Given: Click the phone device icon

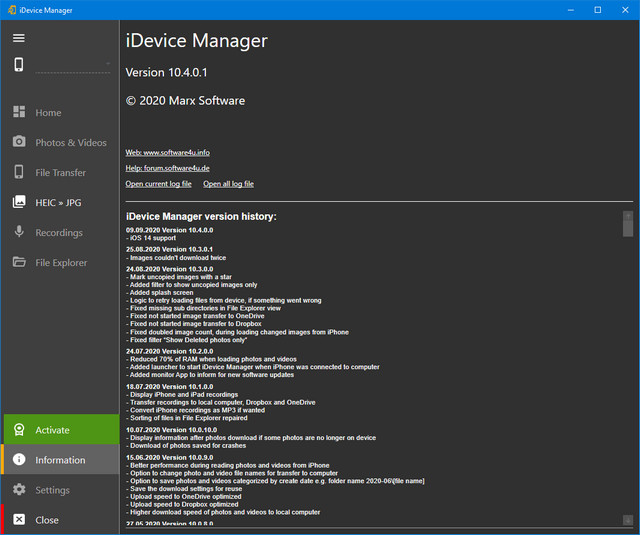Looking at the screenshot, I should [19, 65].
